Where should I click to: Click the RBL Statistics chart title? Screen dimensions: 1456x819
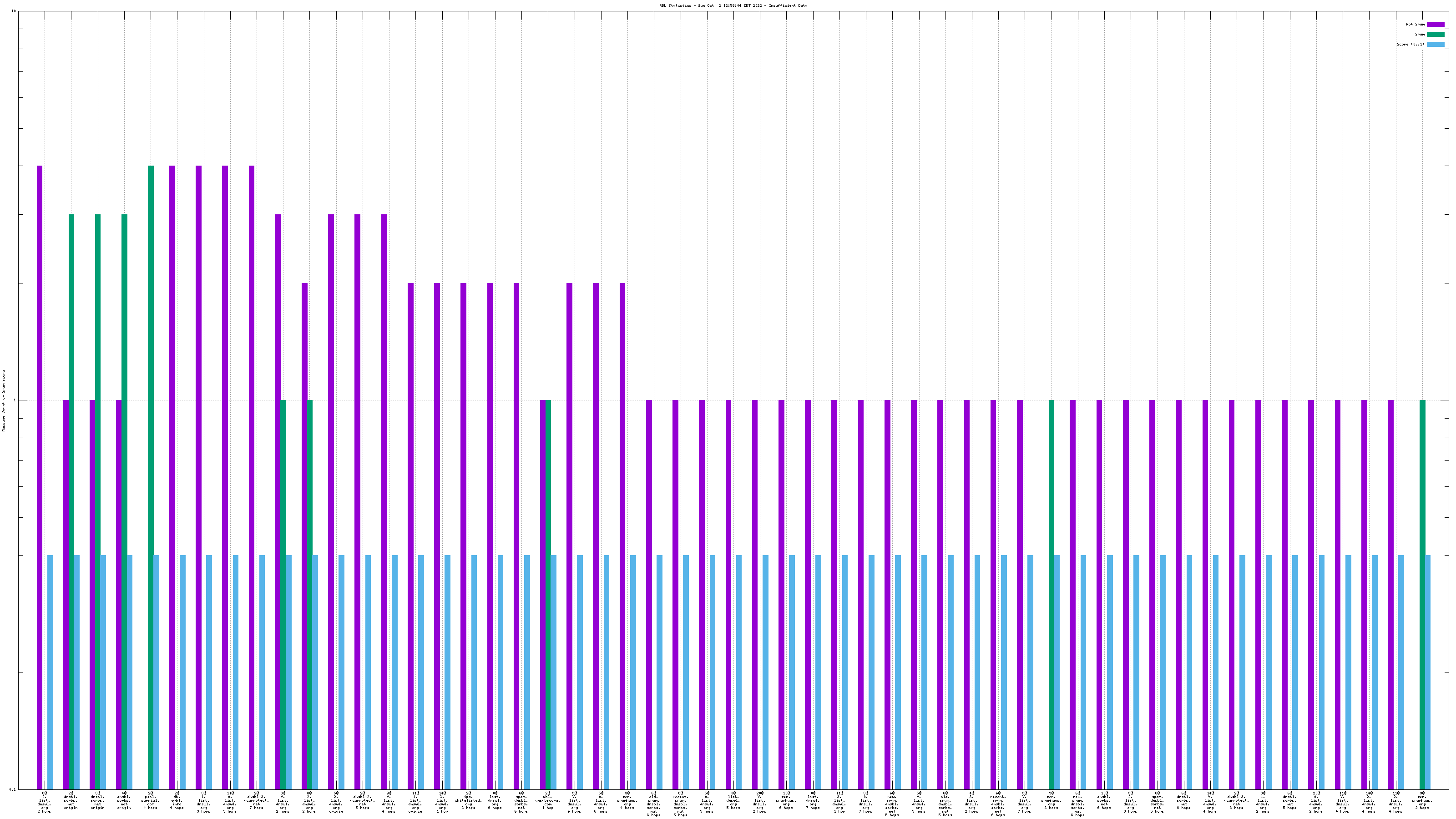[733, 5]
